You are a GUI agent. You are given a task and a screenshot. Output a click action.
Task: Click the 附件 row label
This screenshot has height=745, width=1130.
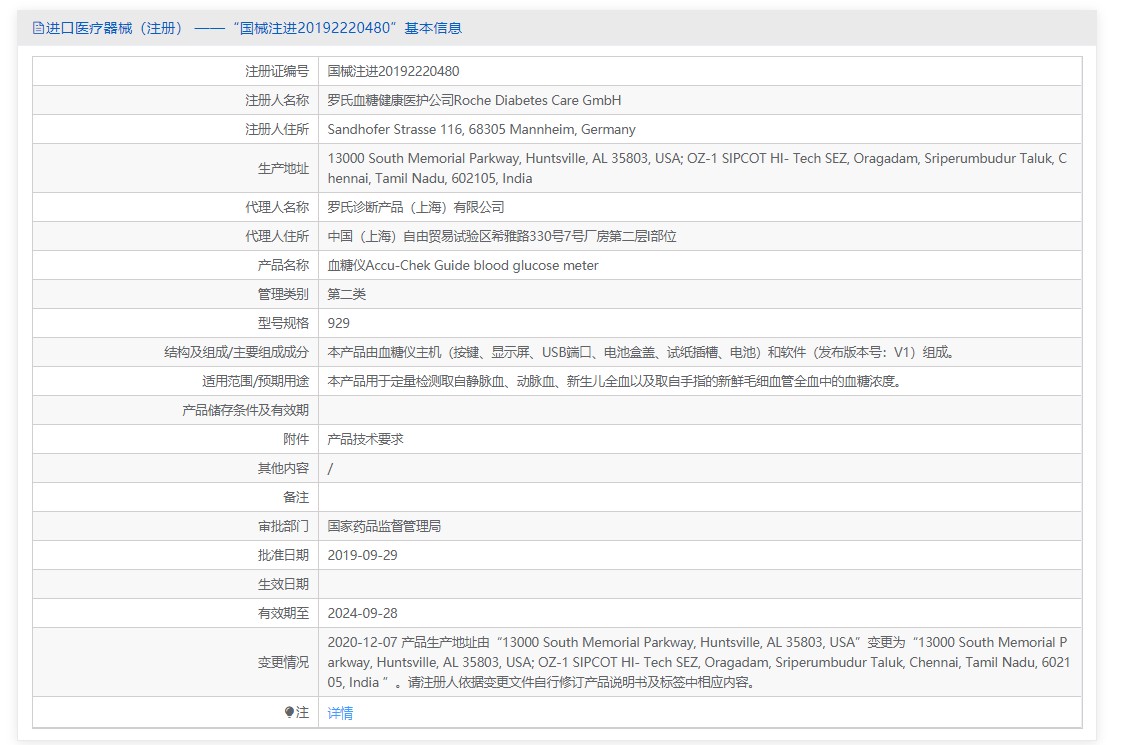(296, 439)
